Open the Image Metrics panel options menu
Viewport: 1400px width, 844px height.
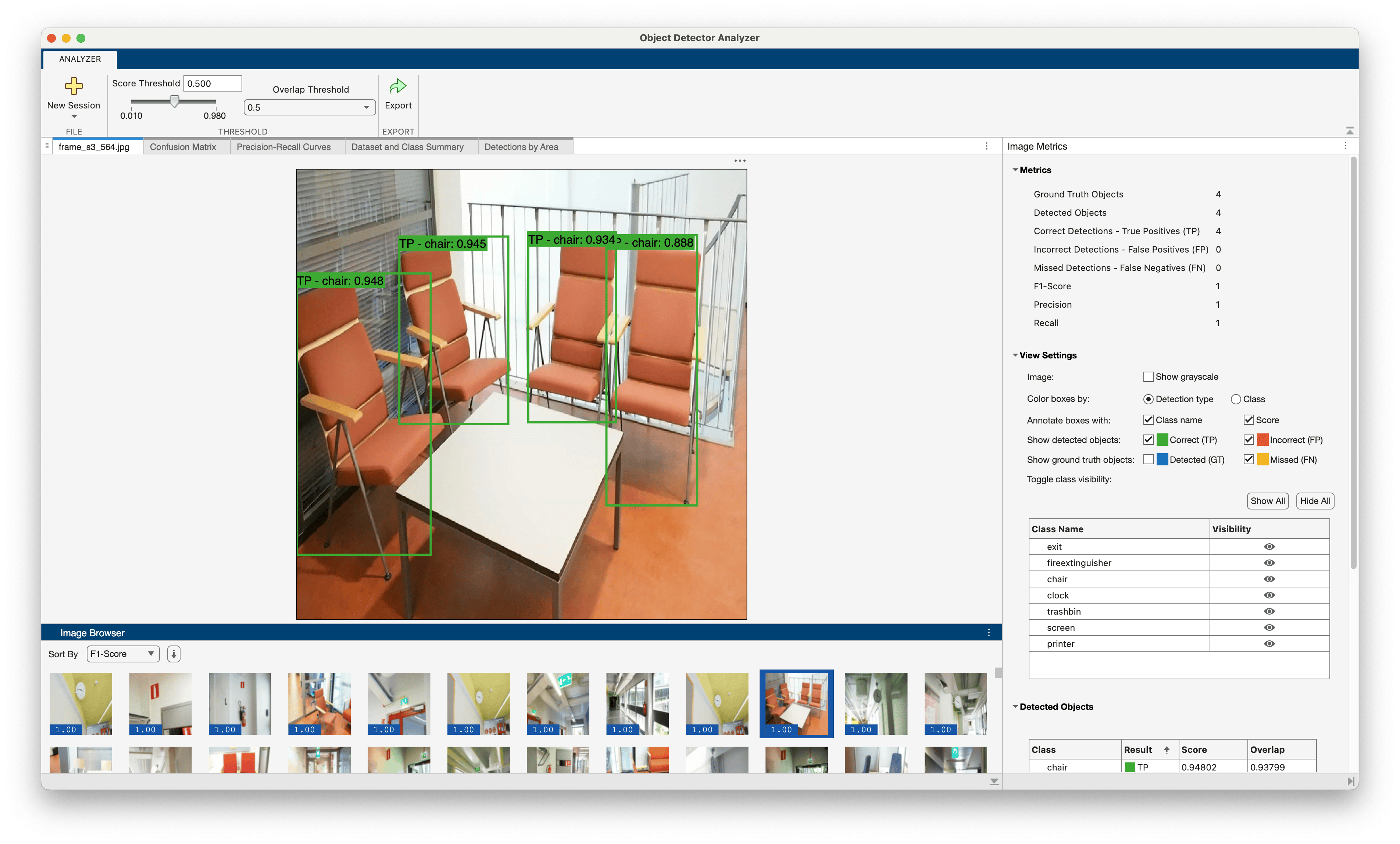tap(1346, 146)
